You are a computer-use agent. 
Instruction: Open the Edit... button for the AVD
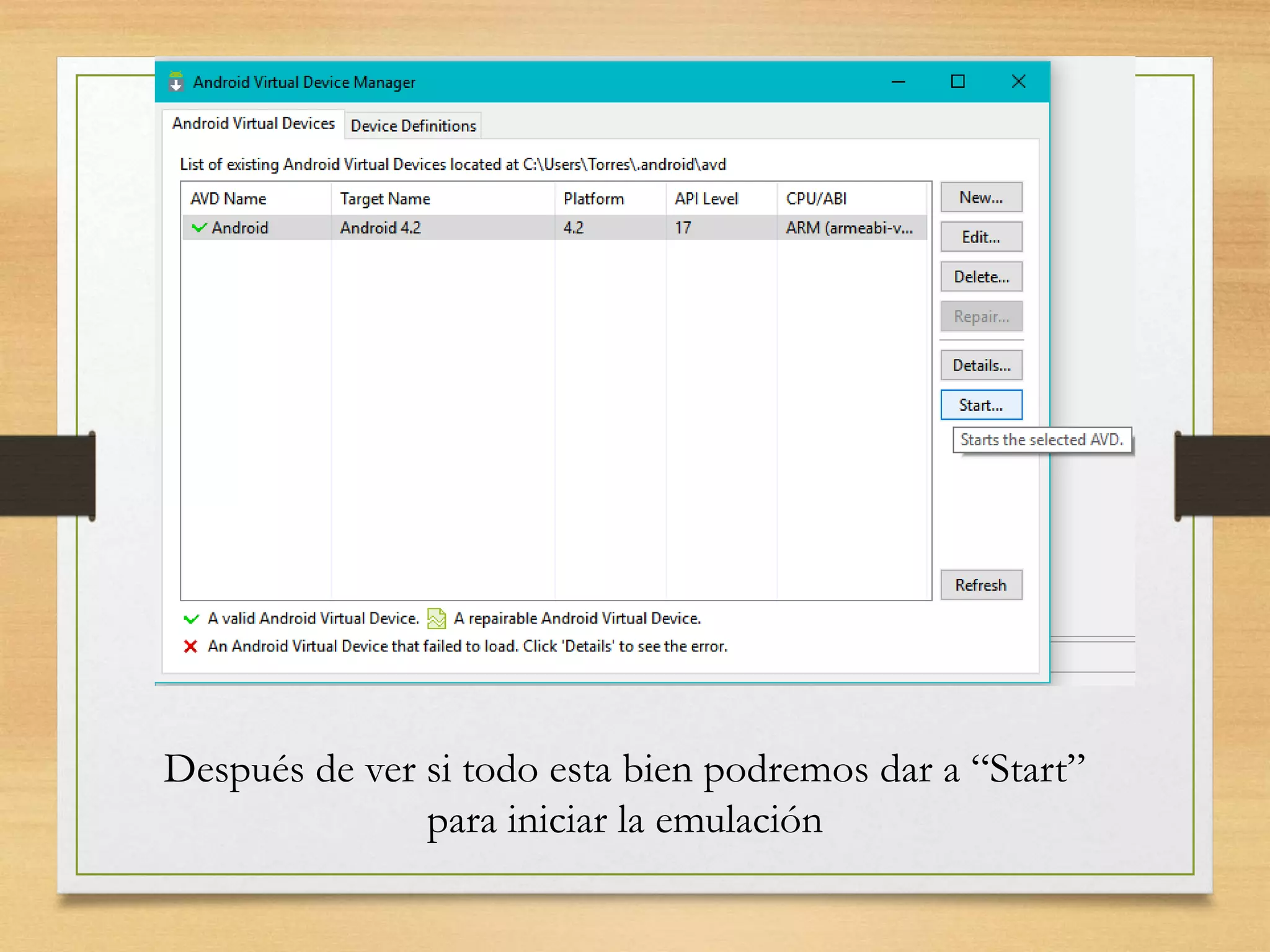coord(981,237)
